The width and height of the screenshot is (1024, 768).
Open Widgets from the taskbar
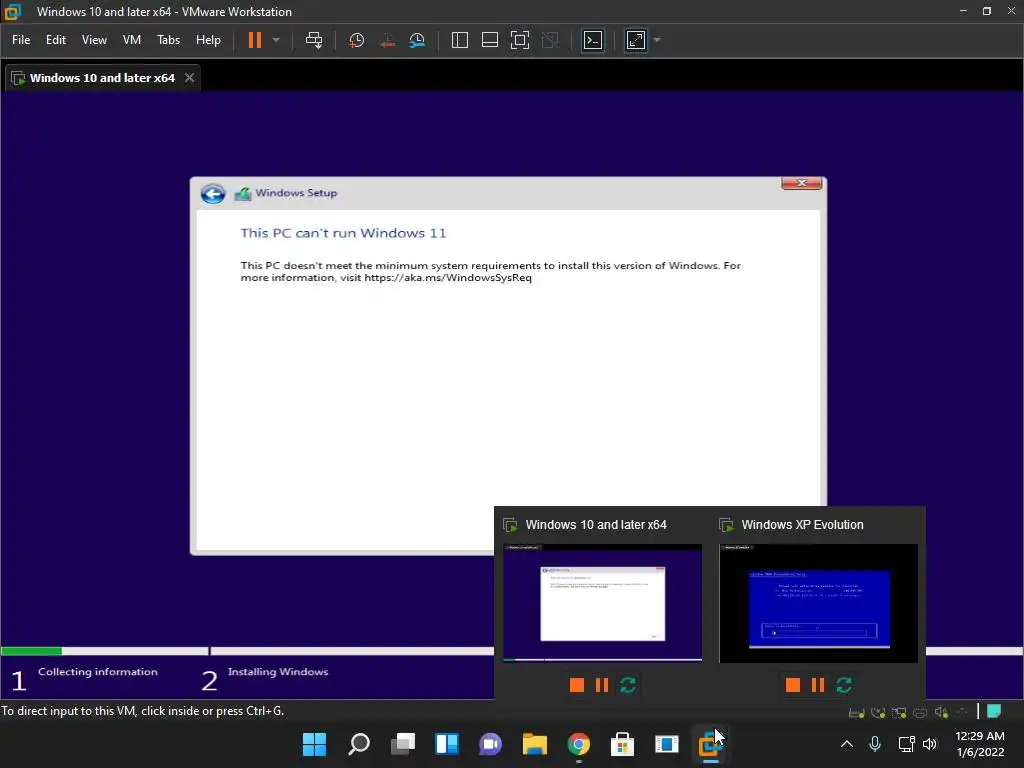[447, 744]
